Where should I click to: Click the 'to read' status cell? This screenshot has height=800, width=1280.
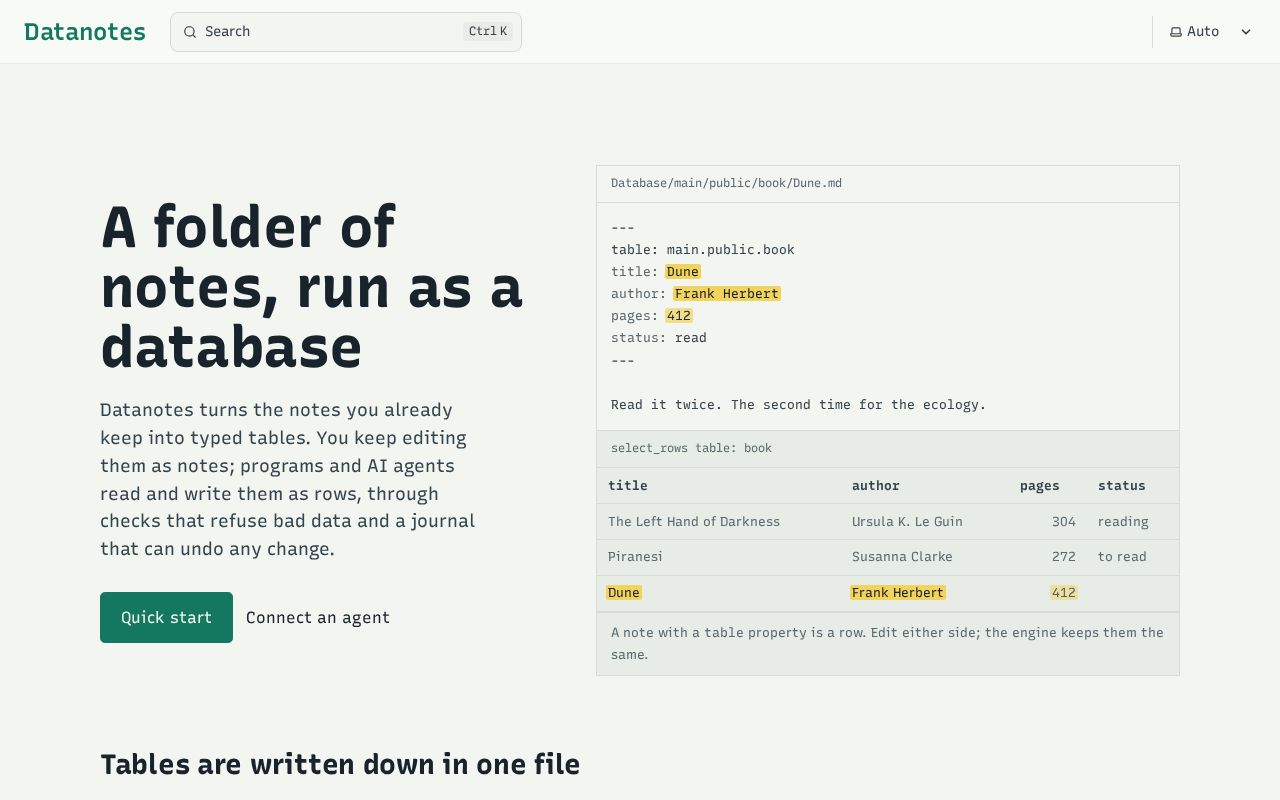click(x=1122, y=557)
